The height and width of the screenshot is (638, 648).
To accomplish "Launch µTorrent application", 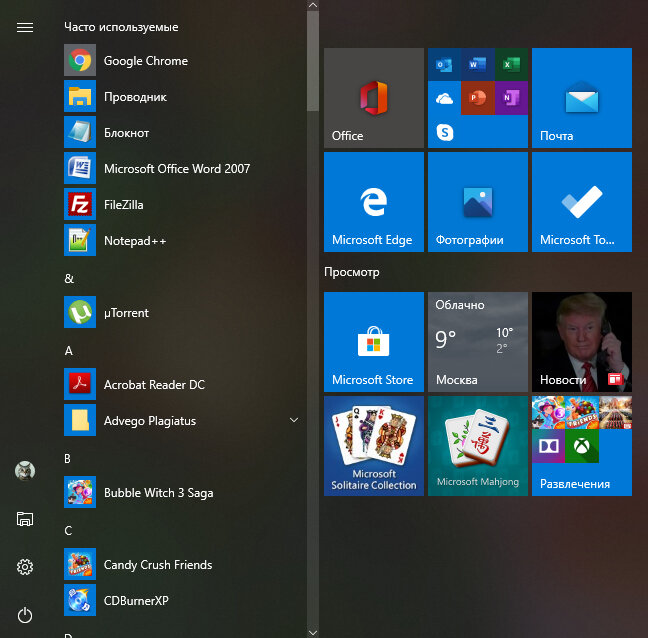I will [182, 312].
